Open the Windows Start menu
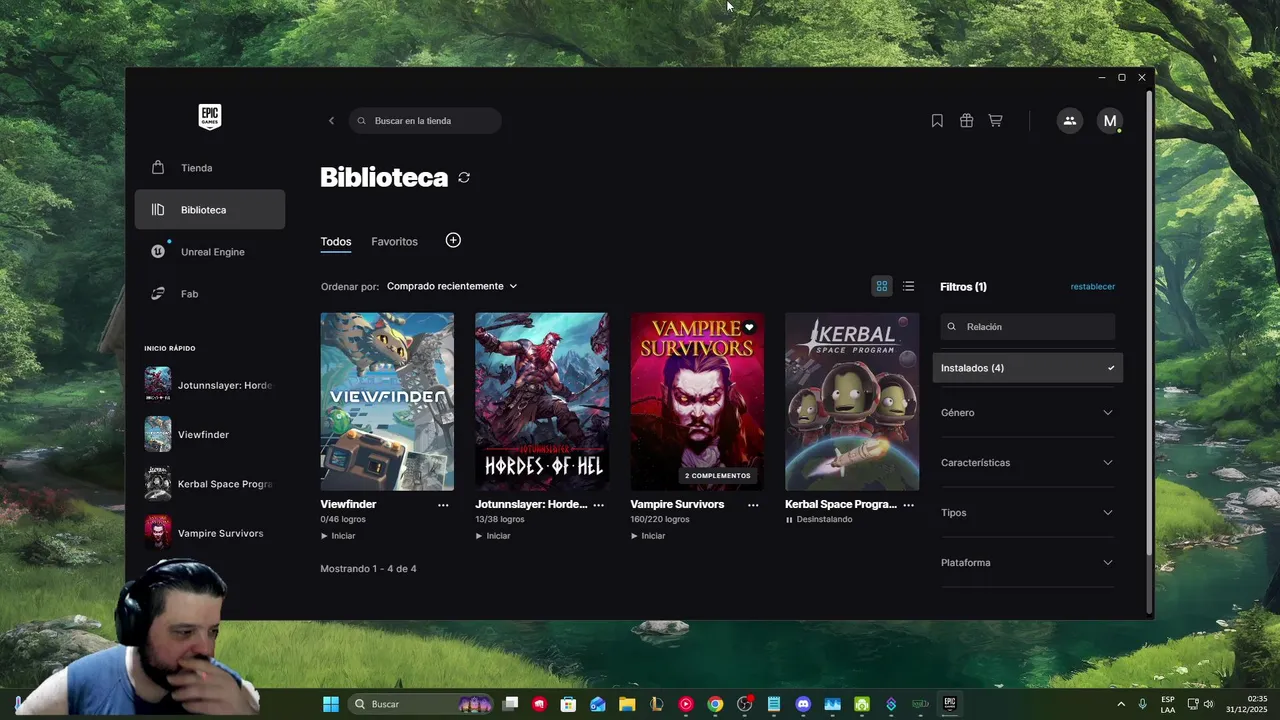 point(331,704)
